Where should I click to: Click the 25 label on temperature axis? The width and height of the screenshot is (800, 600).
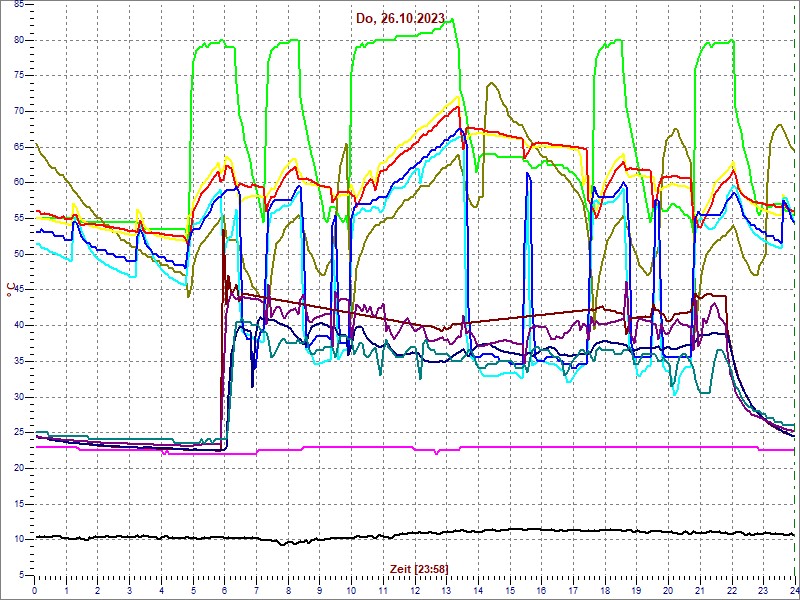pyautogui.click(x=18, y=433)
